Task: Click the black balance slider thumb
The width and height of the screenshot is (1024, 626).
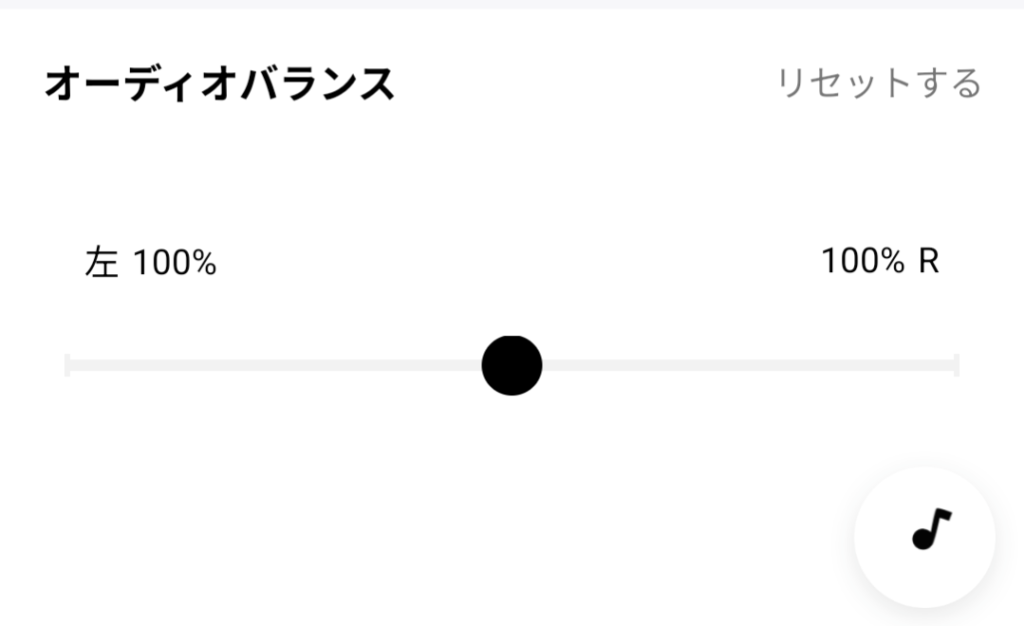Action: pos(512,365)
